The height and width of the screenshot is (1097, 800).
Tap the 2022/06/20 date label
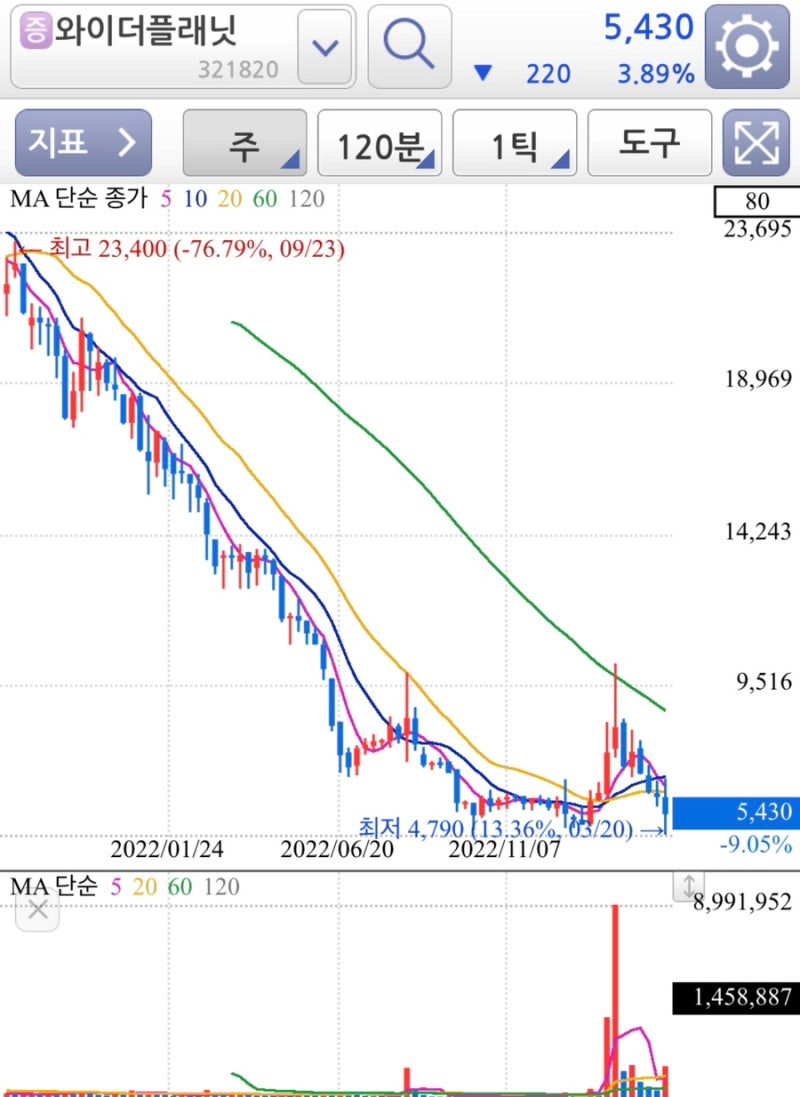[x=337, y=849]
